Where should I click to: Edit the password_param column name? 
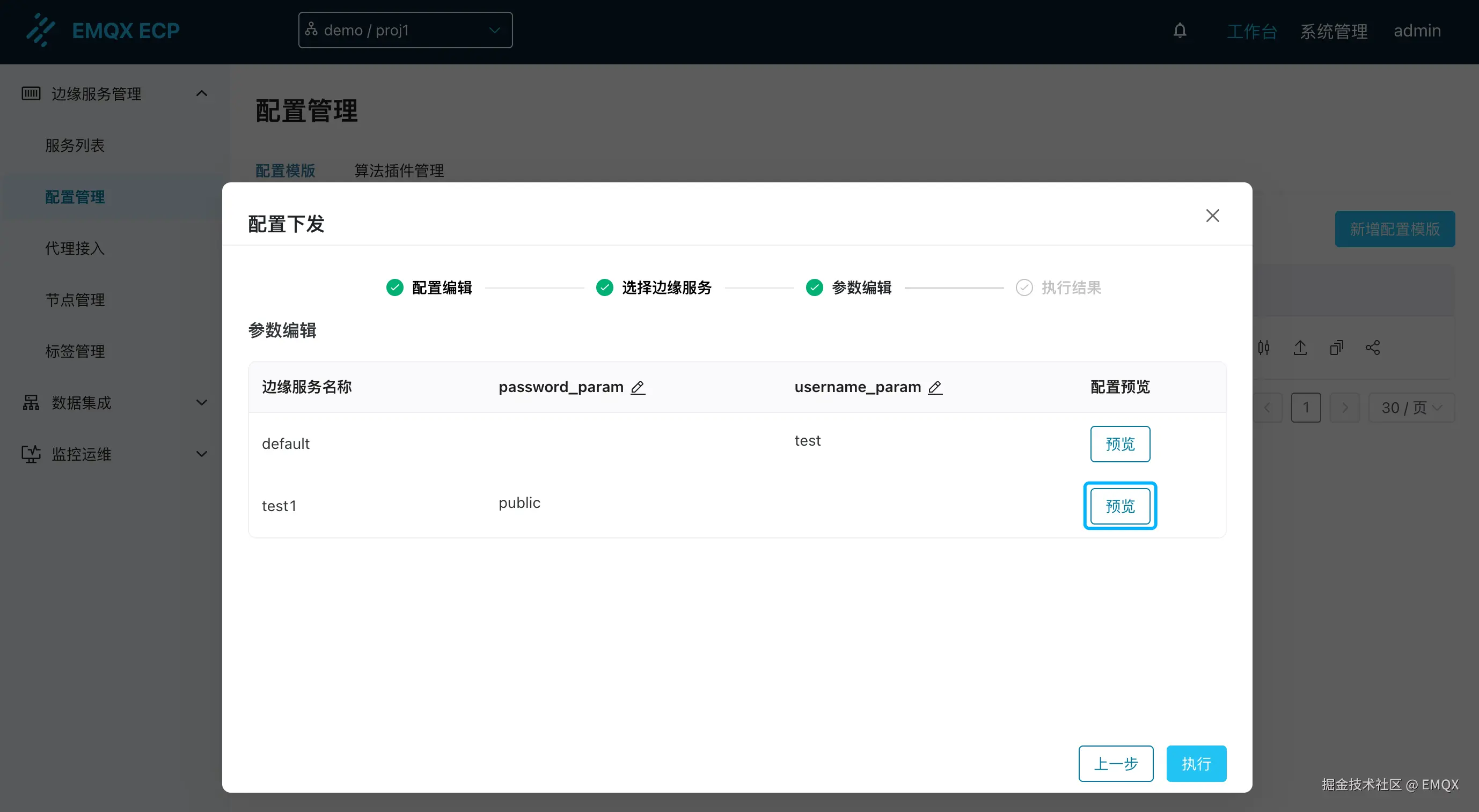pyautogui.click(x=639, y=387)
